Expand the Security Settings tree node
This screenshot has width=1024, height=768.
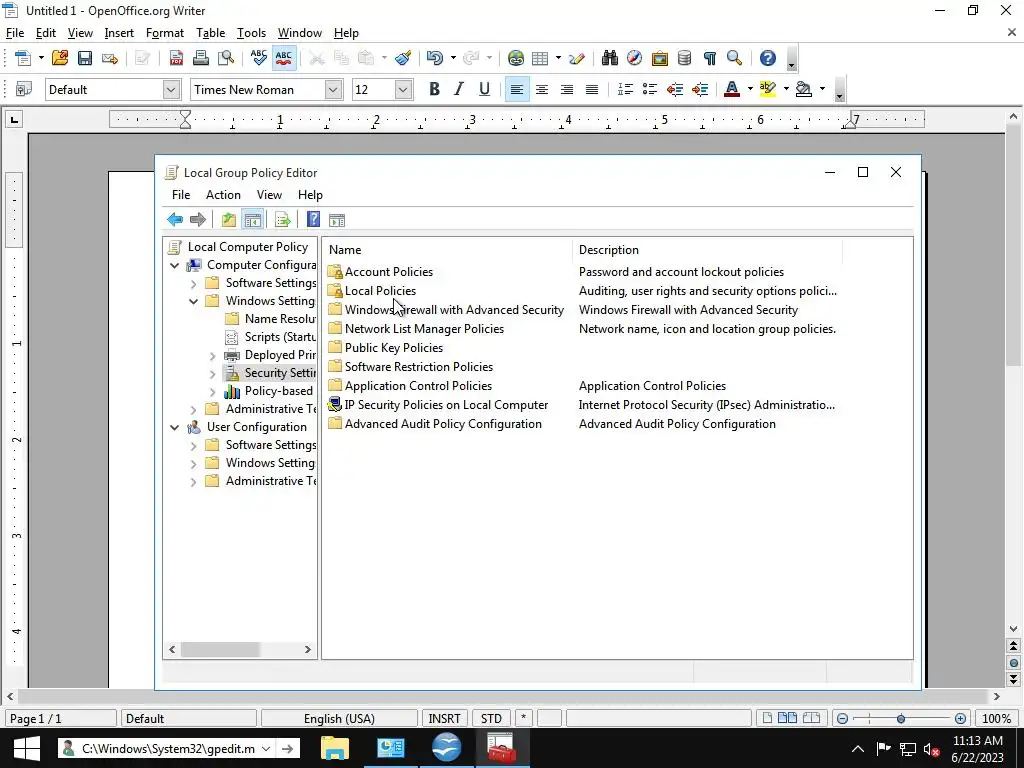pos(212,374)
